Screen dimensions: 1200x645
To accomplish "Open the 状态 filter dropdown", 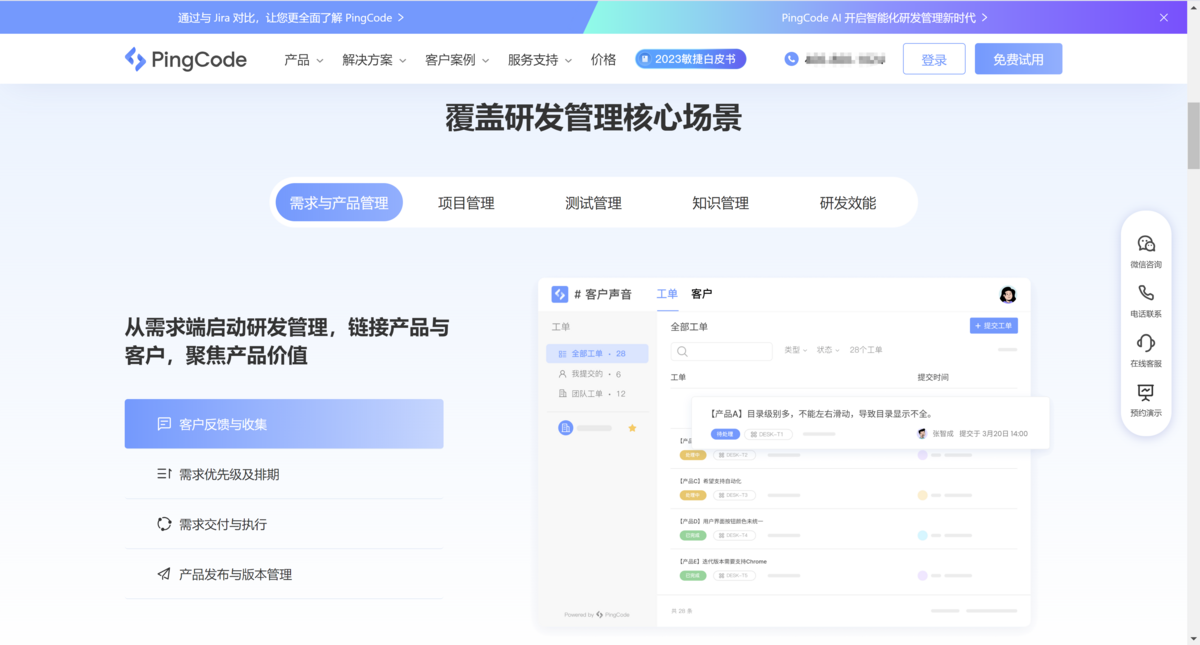I will 828,350.
